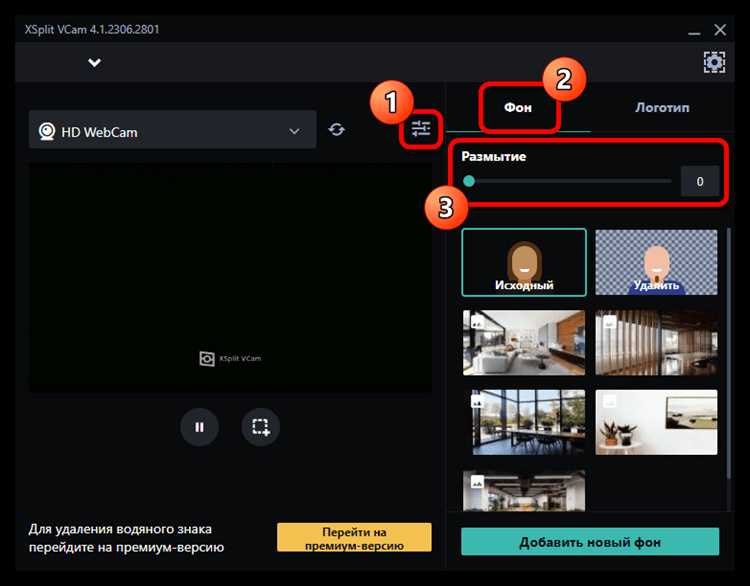Click the background list scrollbar
Viewport: 750px width, 586px height.
point(728,353)
